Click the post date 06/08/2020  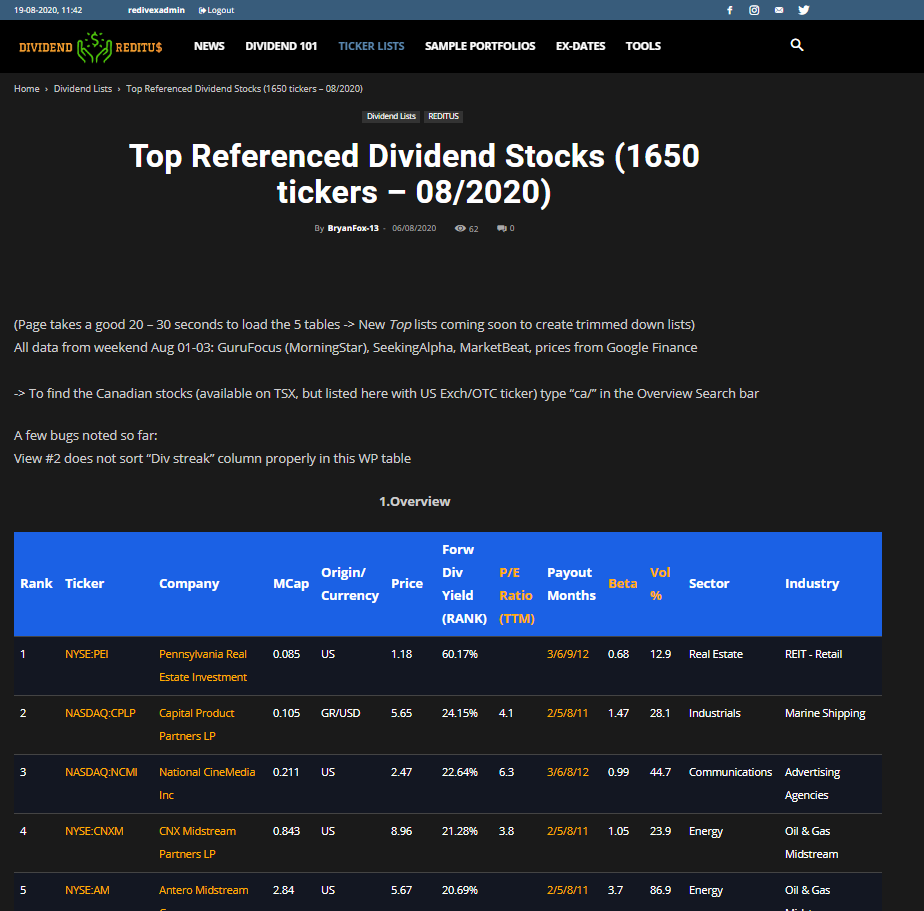[414, 228]
